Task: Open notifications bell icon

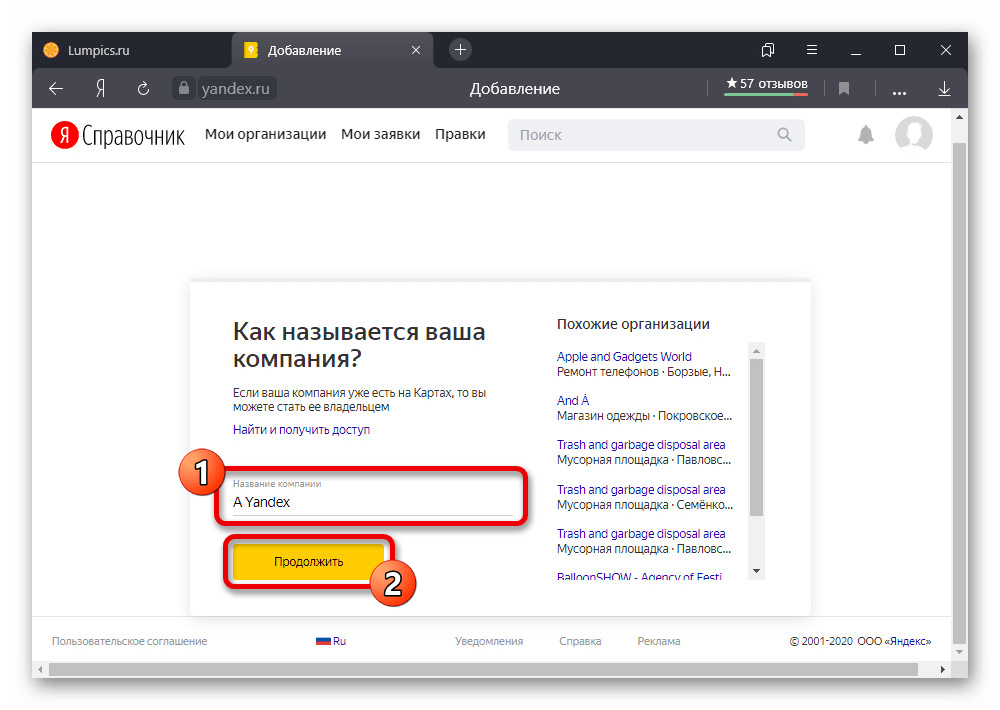Action: pos(866,135)
